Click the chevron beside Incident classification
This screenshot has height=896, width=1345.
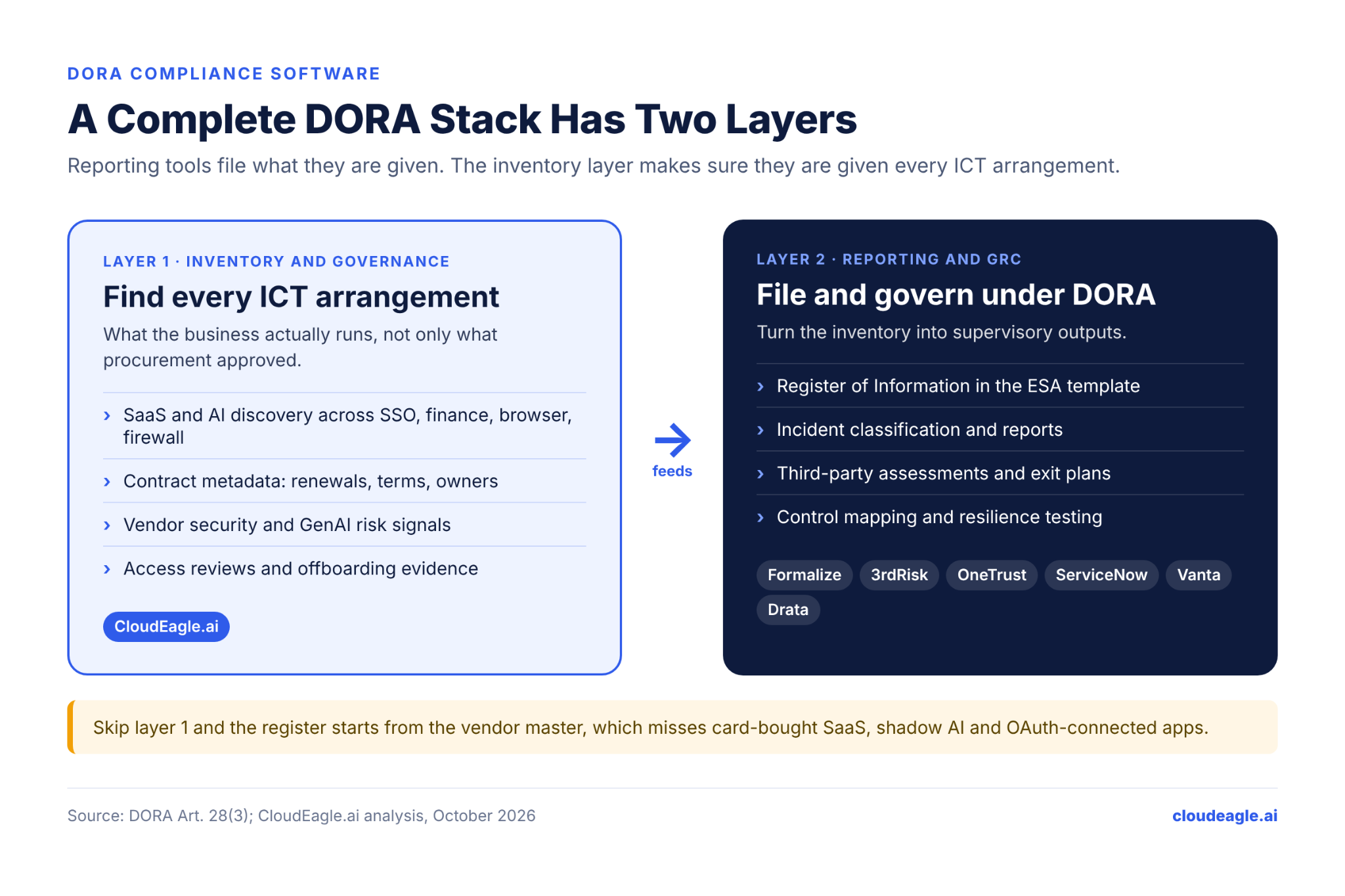click(x=761, y=430)
